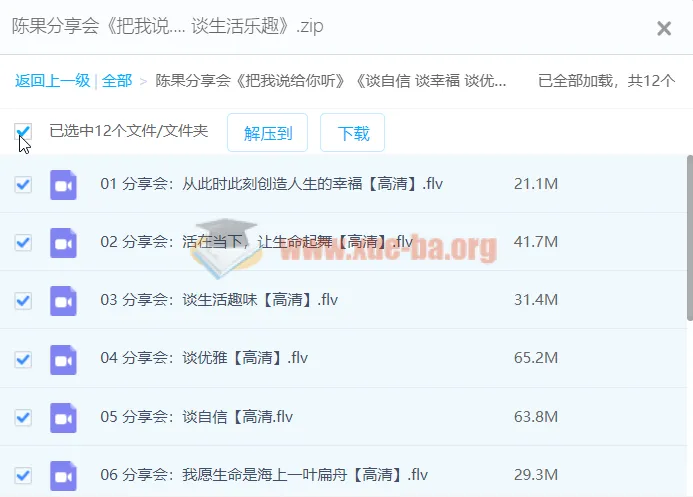Viewport: 693px width, 497px height.
Task: Open the 全部 breadcrumb link
Action: click(x=116, y=81)
